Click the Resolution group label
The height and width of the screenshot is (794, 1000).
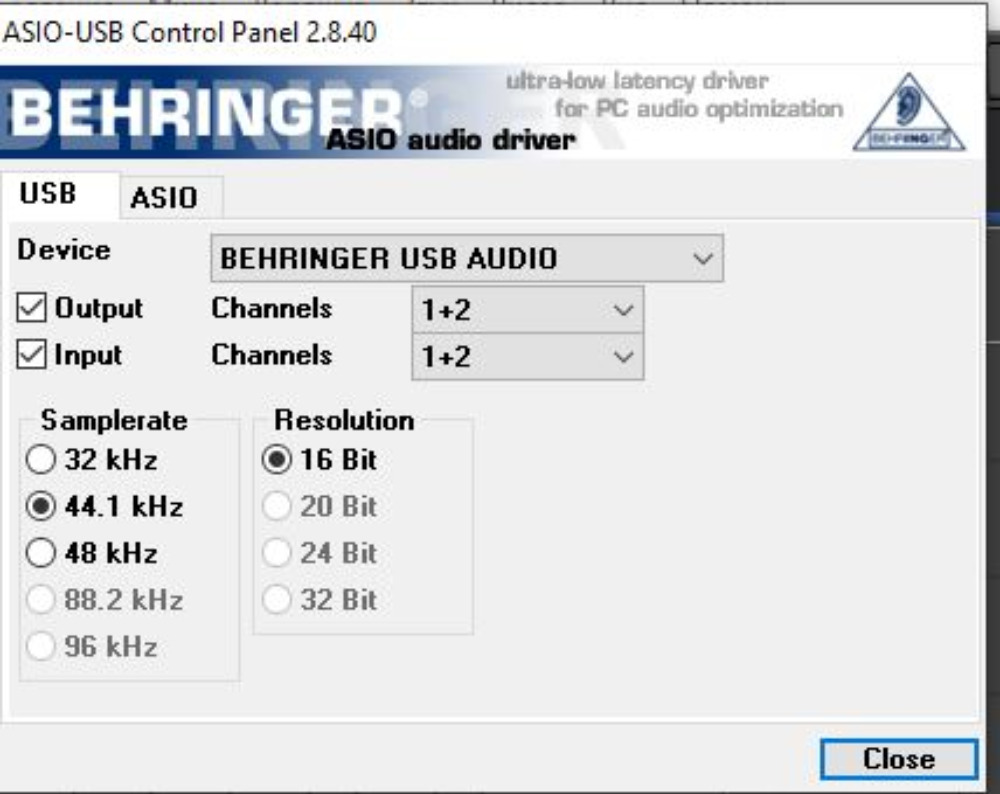click(x=344, y=420)
